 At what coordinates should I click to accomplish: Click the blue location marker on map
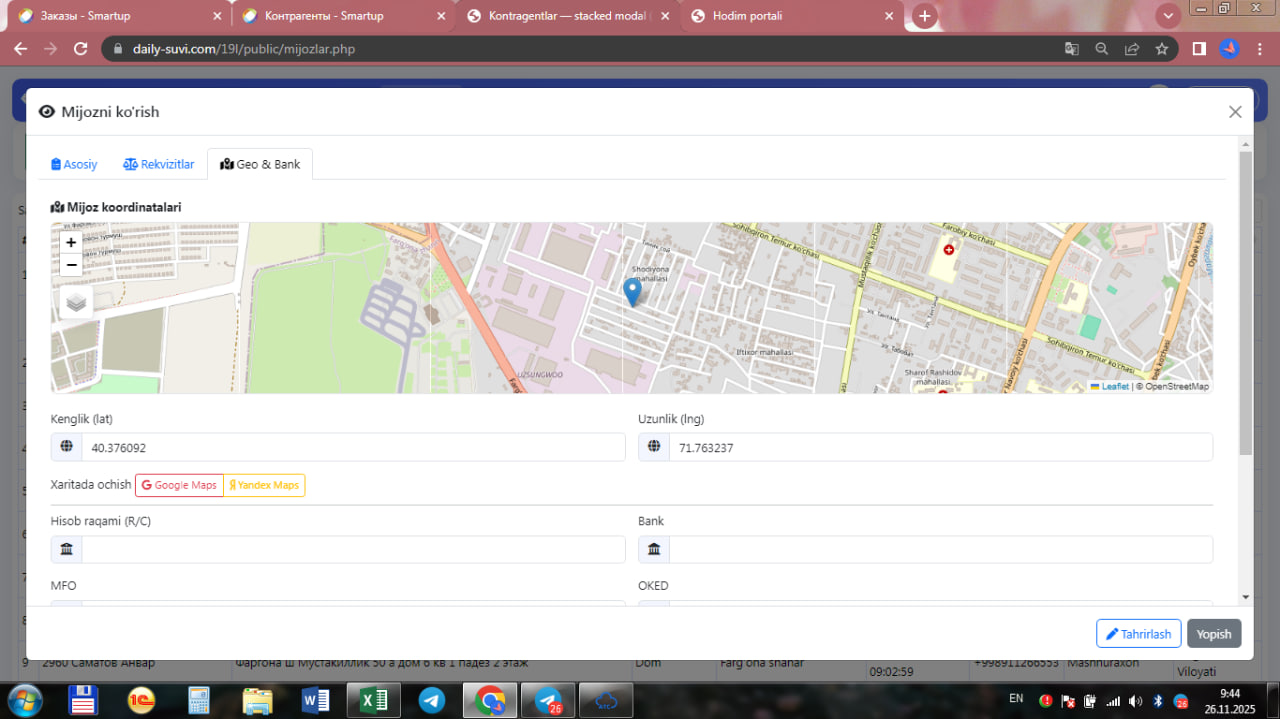click(x=632, y=291)
